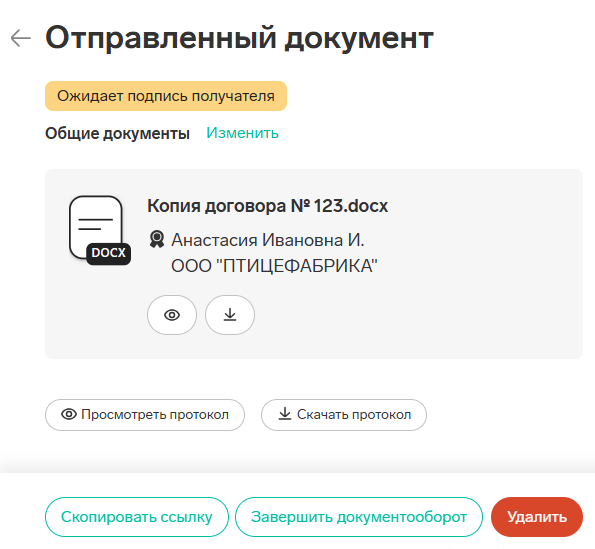
Task: Open the file name Копия договора № 123.docx
Action: (x=268, y=206)
